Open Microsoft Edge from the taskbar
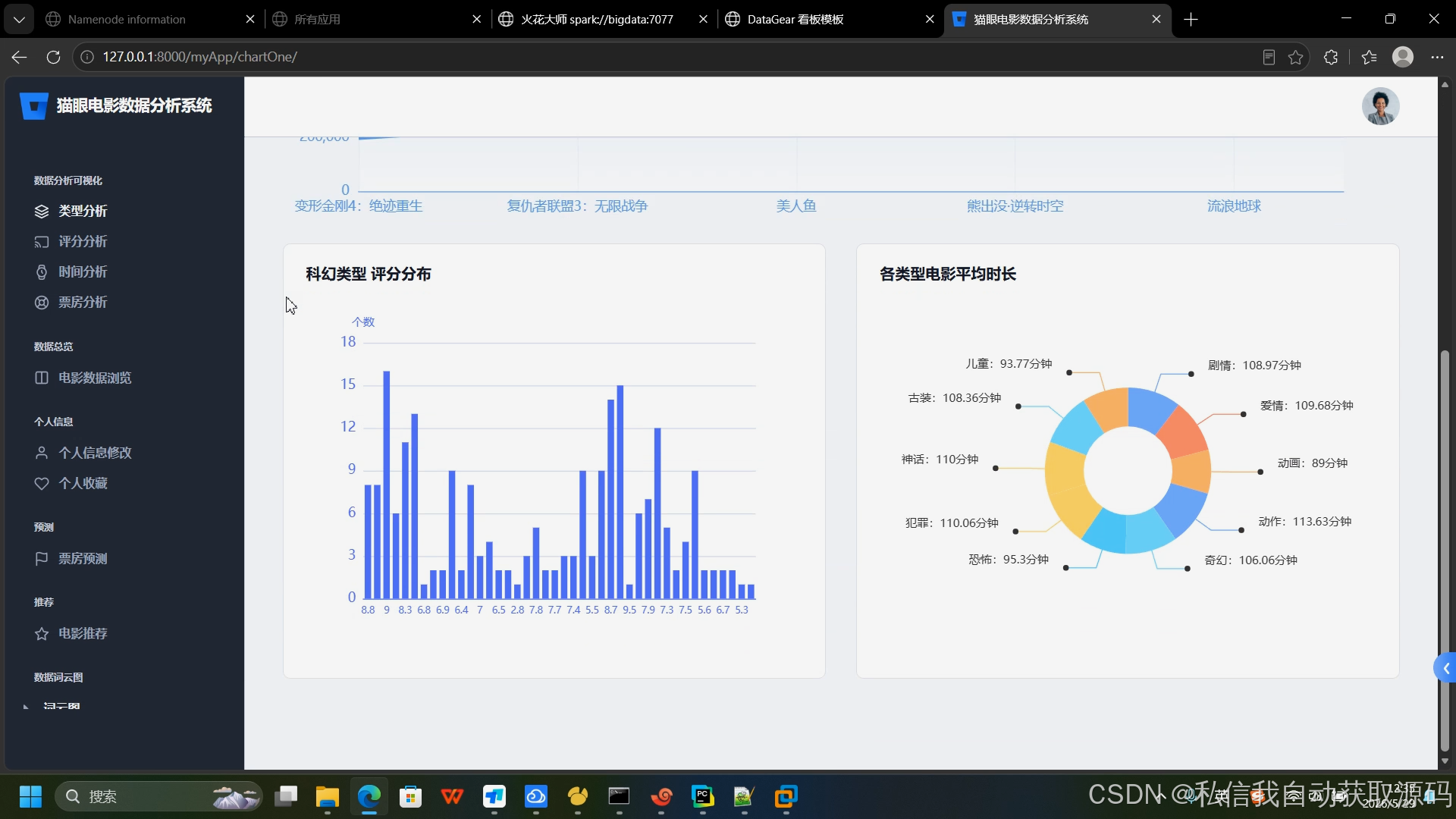 click(369, 797)
